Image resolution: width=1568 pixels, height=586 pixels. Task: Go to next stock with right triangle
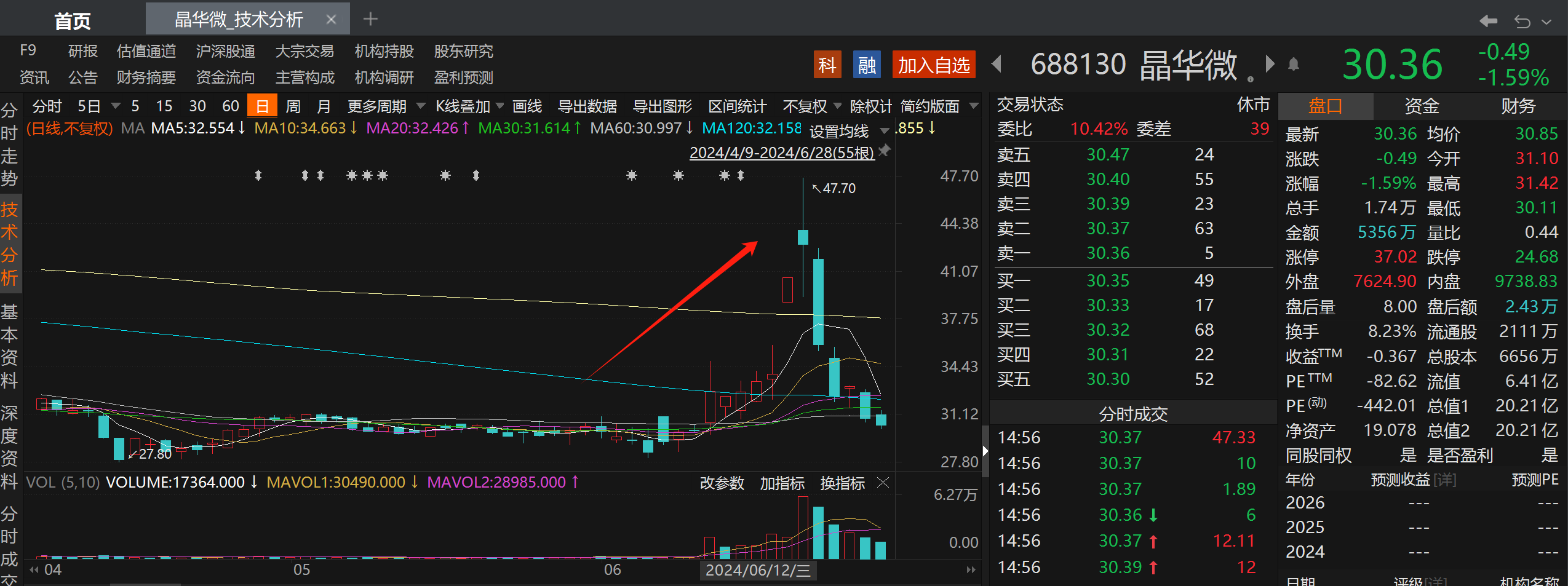pyautogui.click(x=1270, y=64)
